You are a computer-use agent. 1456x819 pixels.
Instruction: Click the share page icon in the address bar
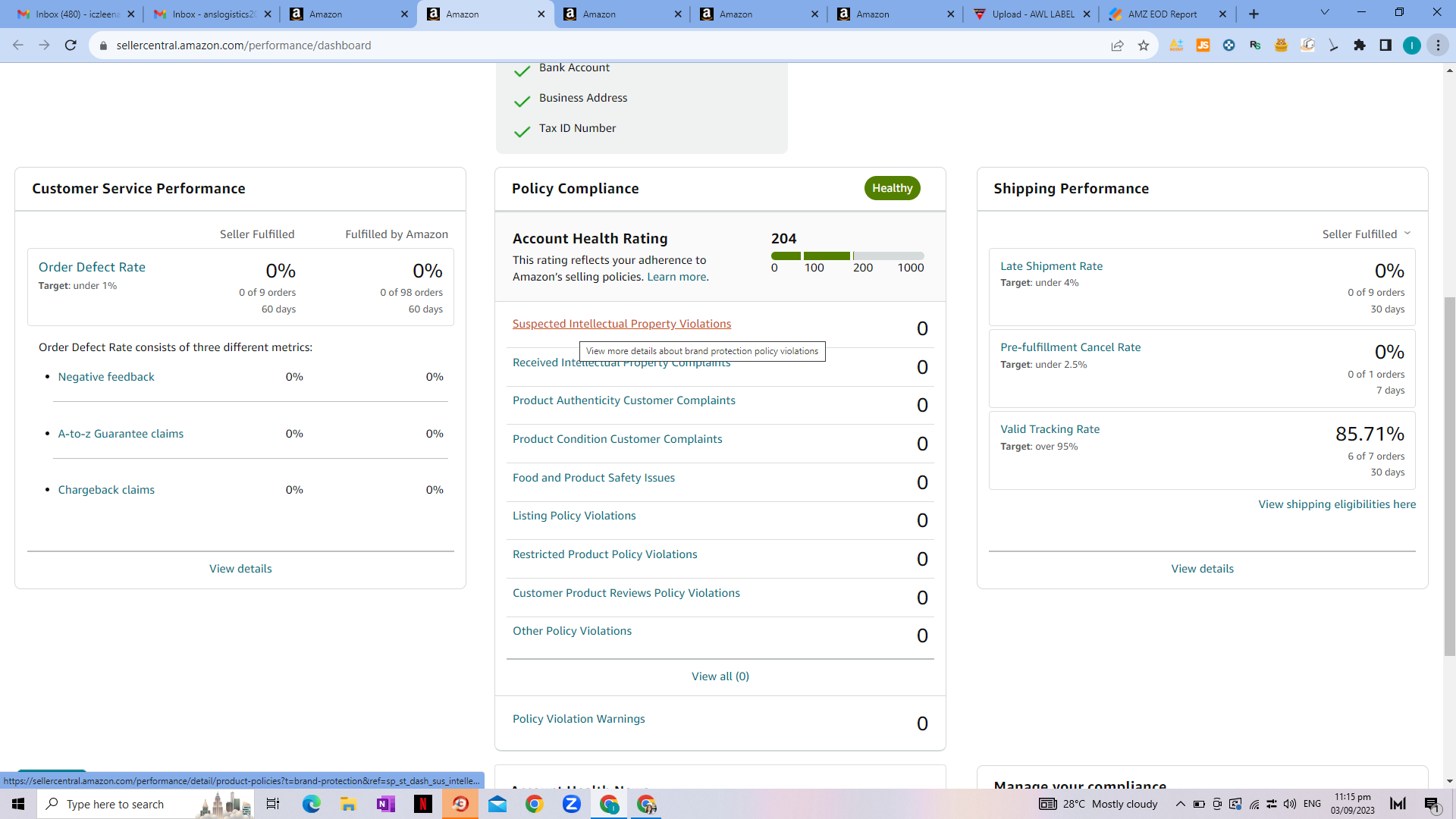point(1117,45)
